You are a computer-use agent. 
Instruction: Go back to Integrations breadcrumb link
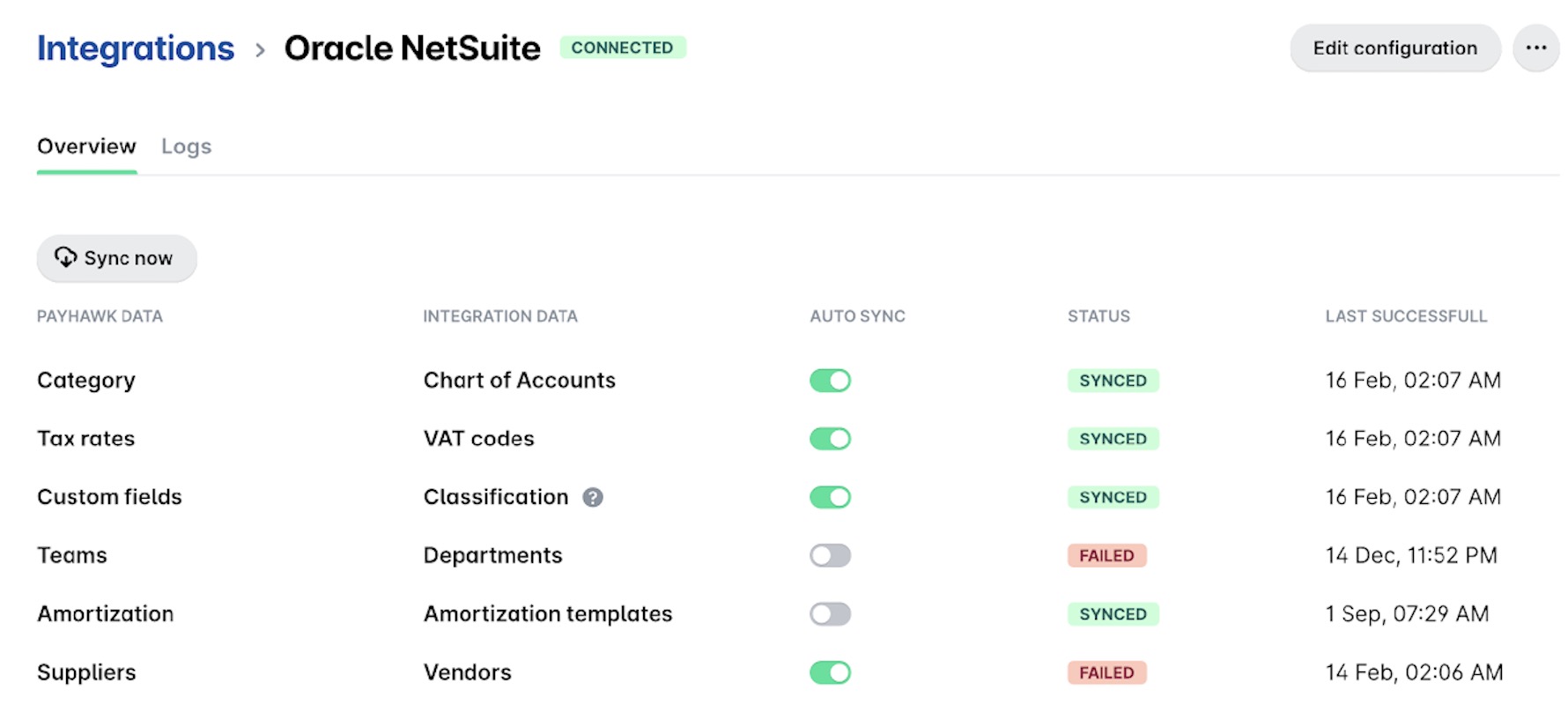(136, 48)
